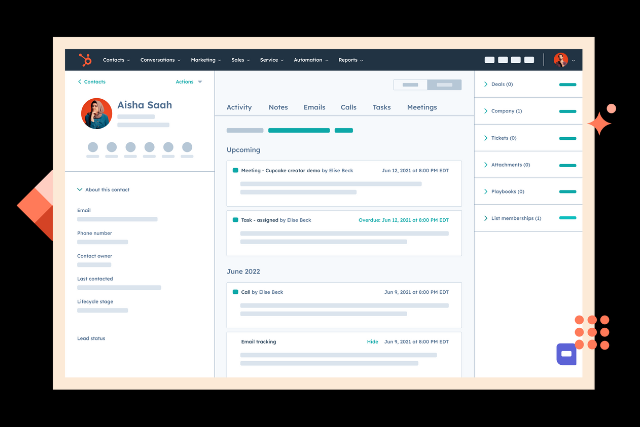Click the Contact owner field label

click(94, 256)
